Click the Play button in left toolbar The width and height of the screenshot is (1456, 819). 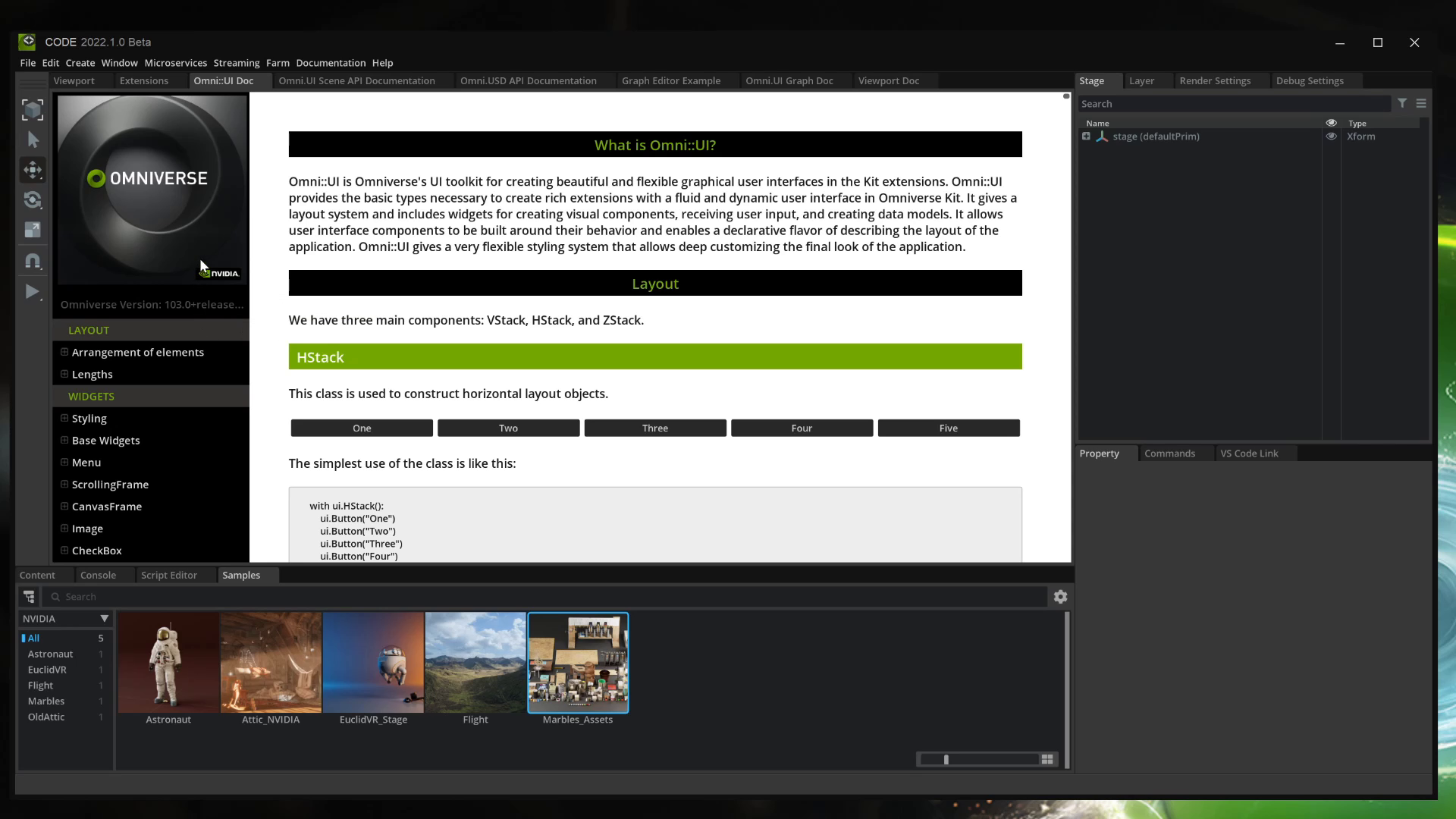pos(32,292)
